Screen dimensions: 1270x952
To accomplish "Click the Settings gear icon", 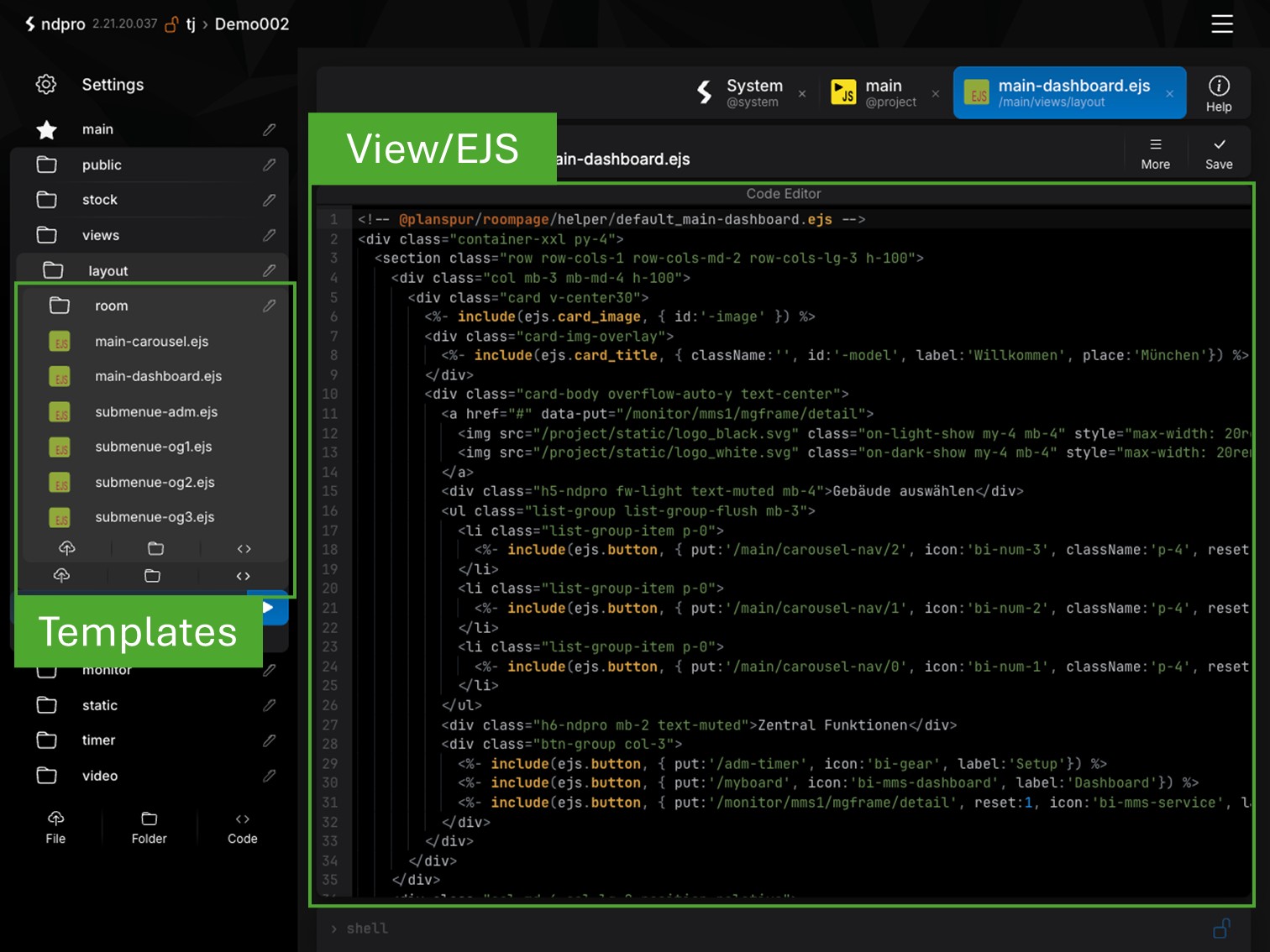I will pos(46,85).
